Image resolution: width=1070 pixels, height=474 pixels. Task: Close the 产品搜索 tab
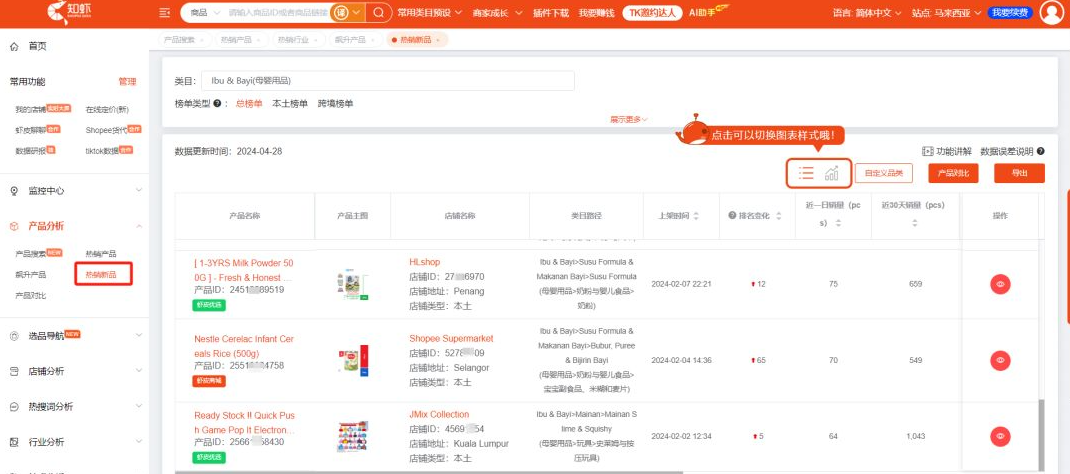(201, 40)
